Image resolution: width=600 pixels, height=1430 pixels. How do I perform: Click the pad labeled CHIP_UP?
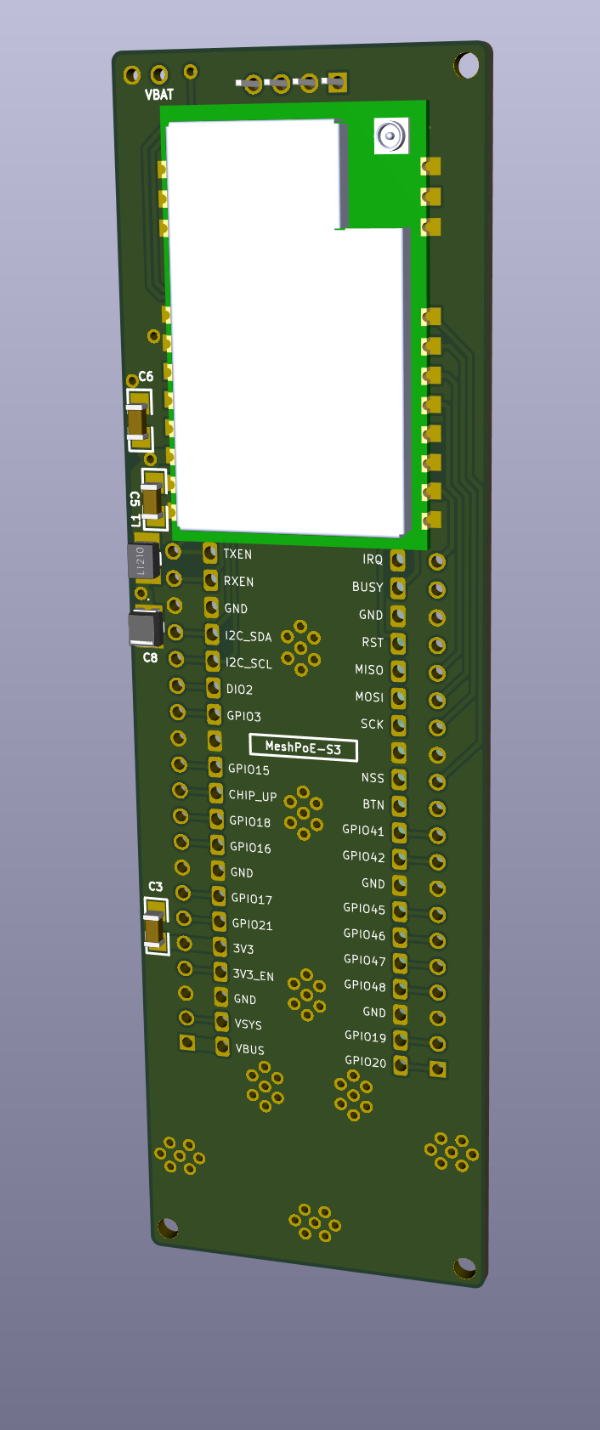[216, 793]
